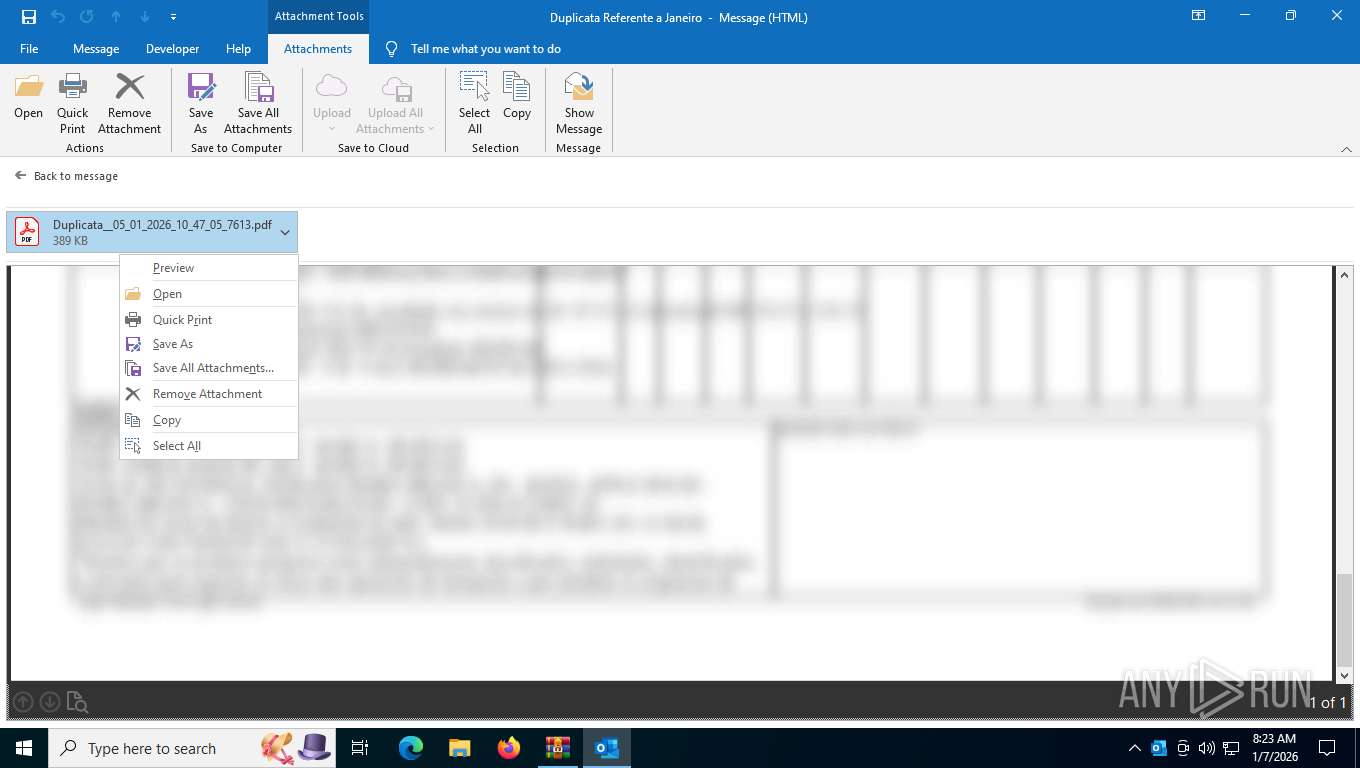
Task: Click the find magnifier in PDF preview
Action: tap(77, 702)
